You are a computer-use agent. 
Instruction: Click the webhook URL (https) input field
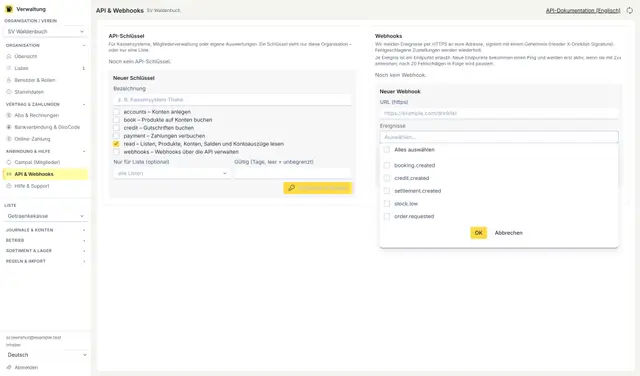[x=499, y=113]
